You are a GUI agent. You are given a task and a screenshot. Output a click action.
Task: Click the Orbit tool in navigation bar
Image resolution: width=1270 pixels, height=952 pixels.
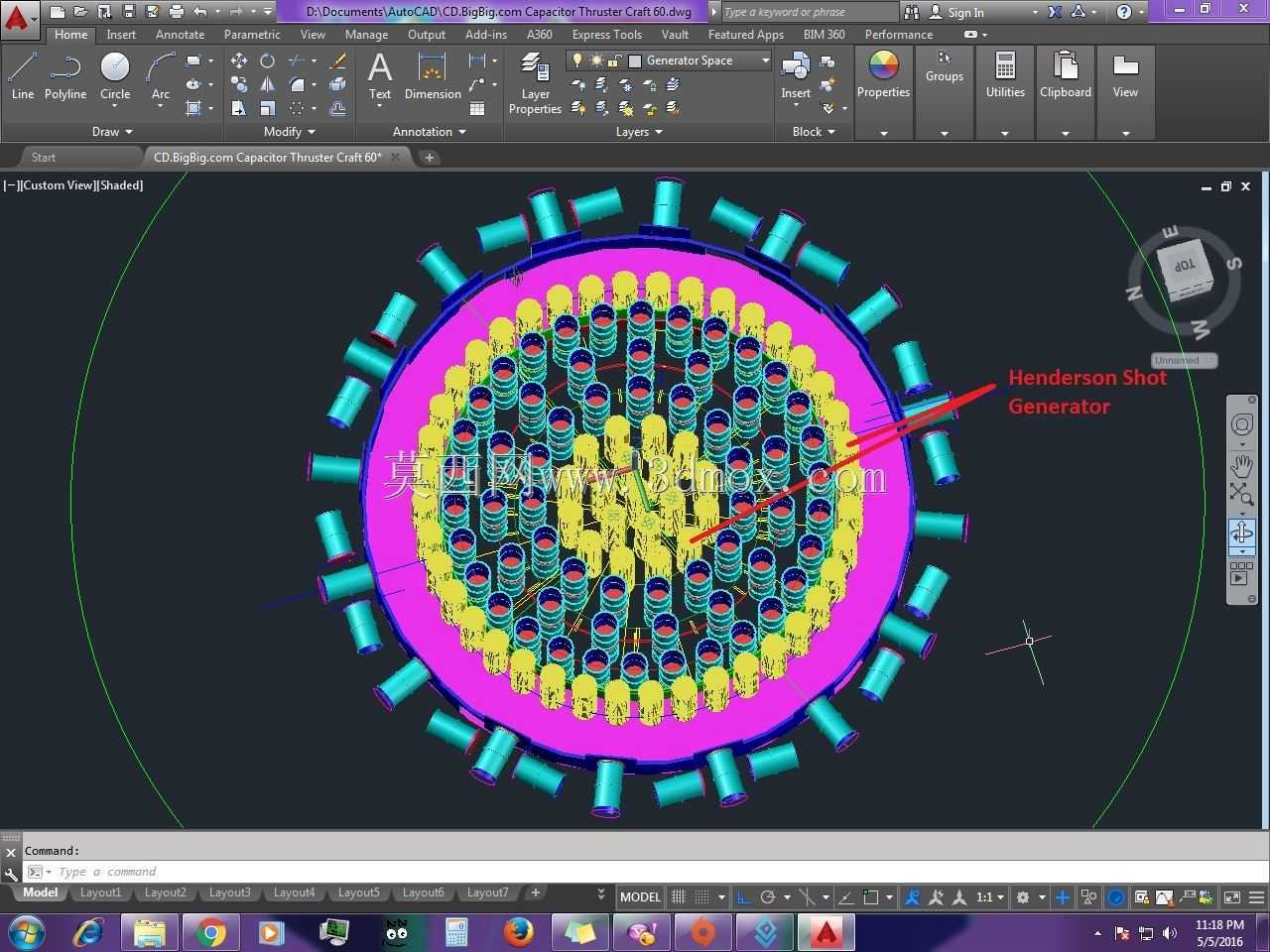[x=1242, y=535]
